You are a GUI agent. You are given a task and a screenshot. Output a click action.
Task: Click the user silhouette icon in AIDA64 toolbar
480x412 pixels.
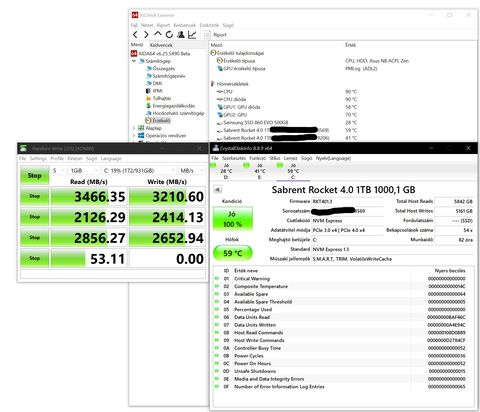[x=181, y=34]
